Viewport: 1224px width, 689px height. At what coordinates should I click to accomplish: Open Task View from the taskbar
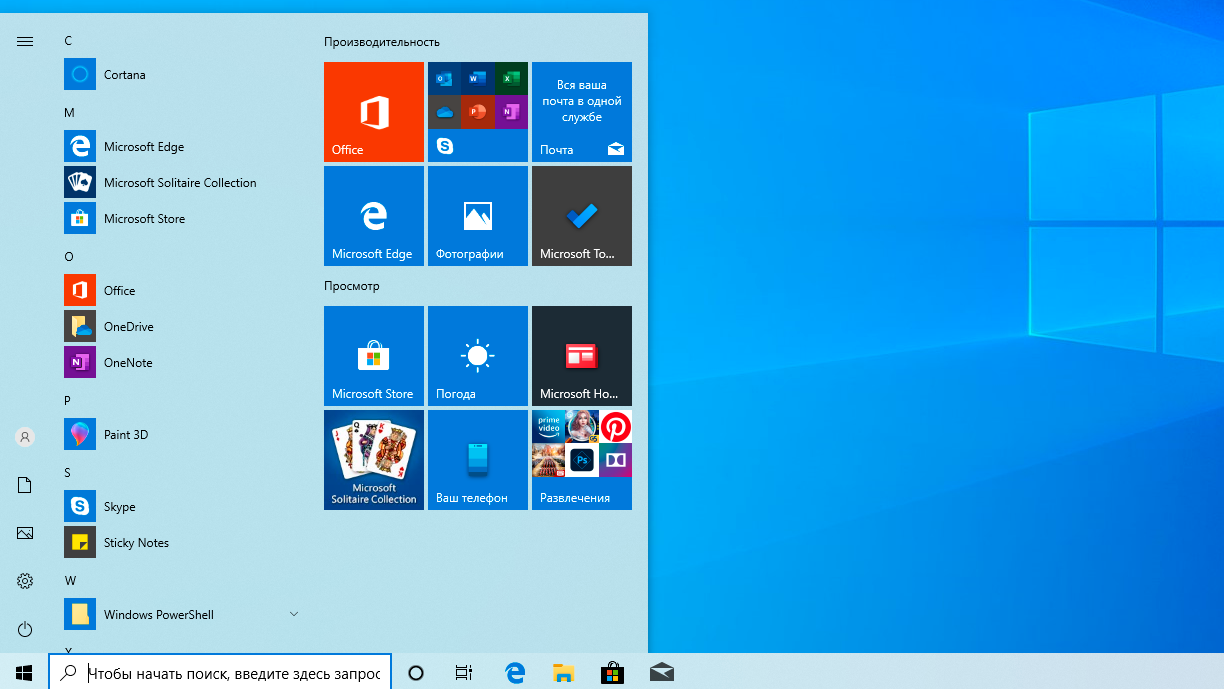pos(464,674)
